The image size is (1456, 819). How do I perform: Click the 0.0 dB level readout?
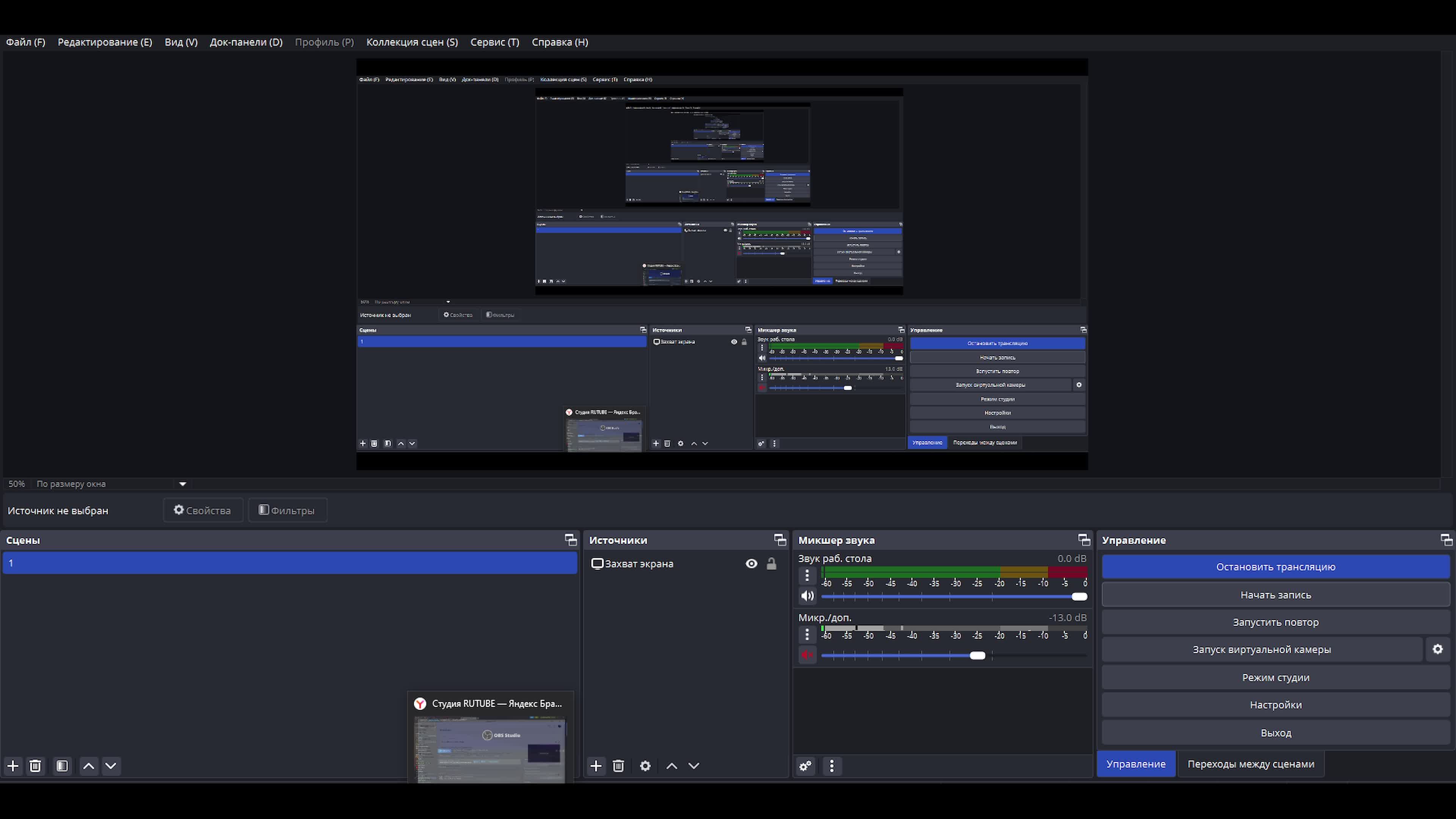pyautogui.click(x=1072, y=559)
